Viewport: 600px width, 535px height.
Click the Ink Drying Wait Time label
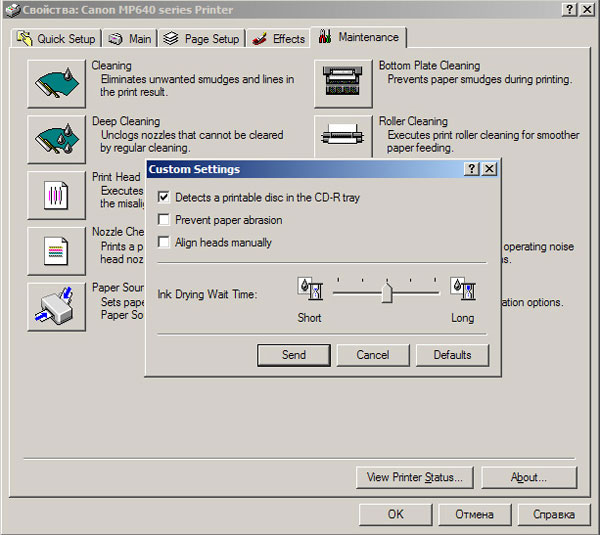207,294
